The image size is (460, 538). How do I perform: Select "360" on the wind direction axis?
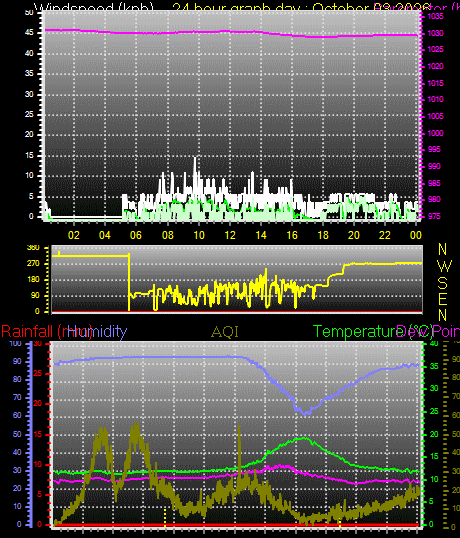[33, 248]
